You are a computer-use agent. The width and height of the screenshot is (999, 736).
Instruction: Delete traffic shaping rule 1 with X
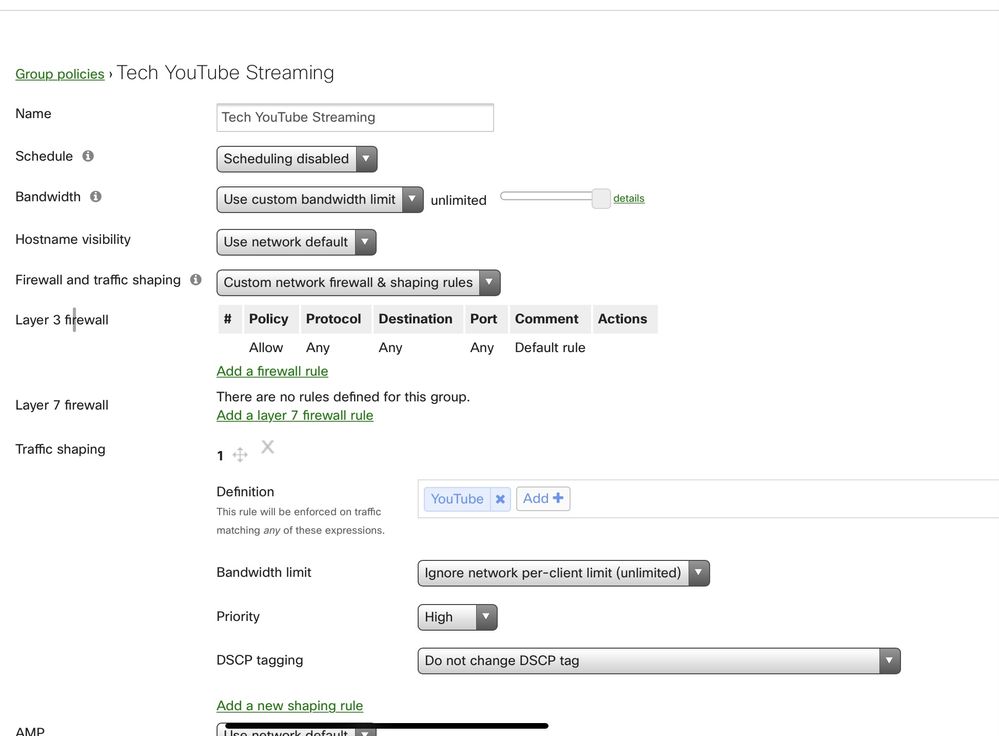click(267, 447)
